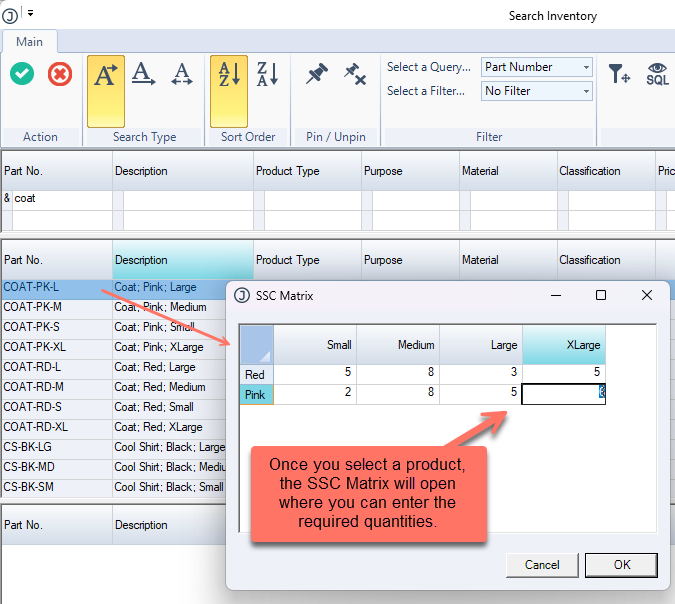Click the Pink Medium quantity cell
Image resolution: width=675 pixels, height=604 pixels.
398,394
